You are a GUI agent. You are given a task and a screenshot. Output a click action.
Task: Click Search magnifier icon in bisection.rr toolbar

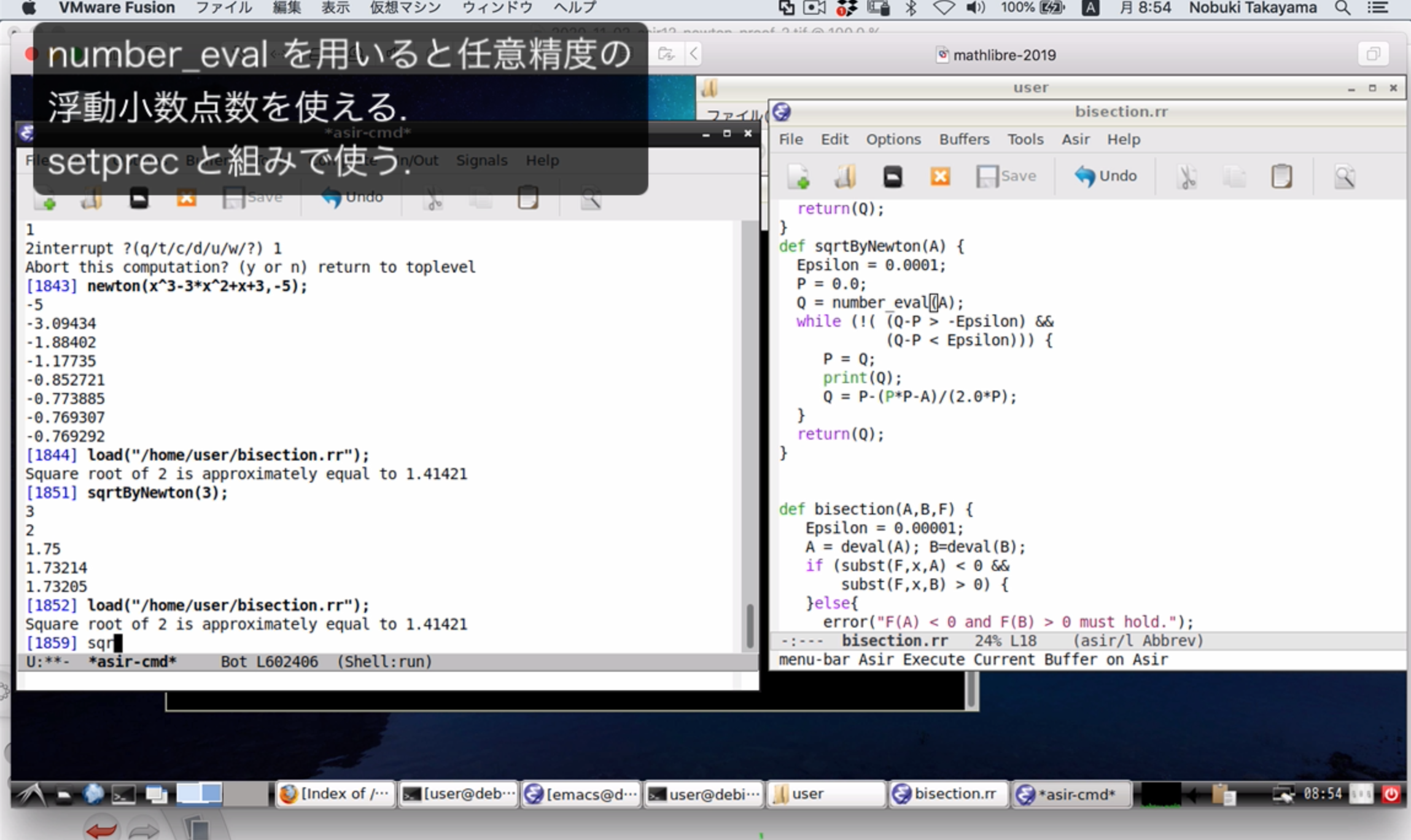[1344, 177]
